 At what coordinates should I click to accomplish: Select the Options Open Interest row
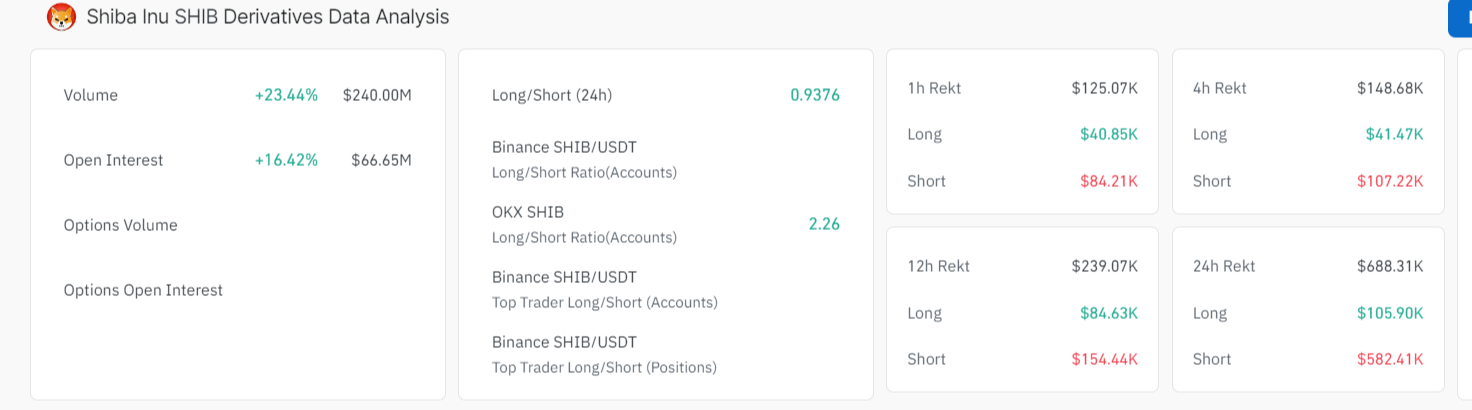(x=238, y=290)
